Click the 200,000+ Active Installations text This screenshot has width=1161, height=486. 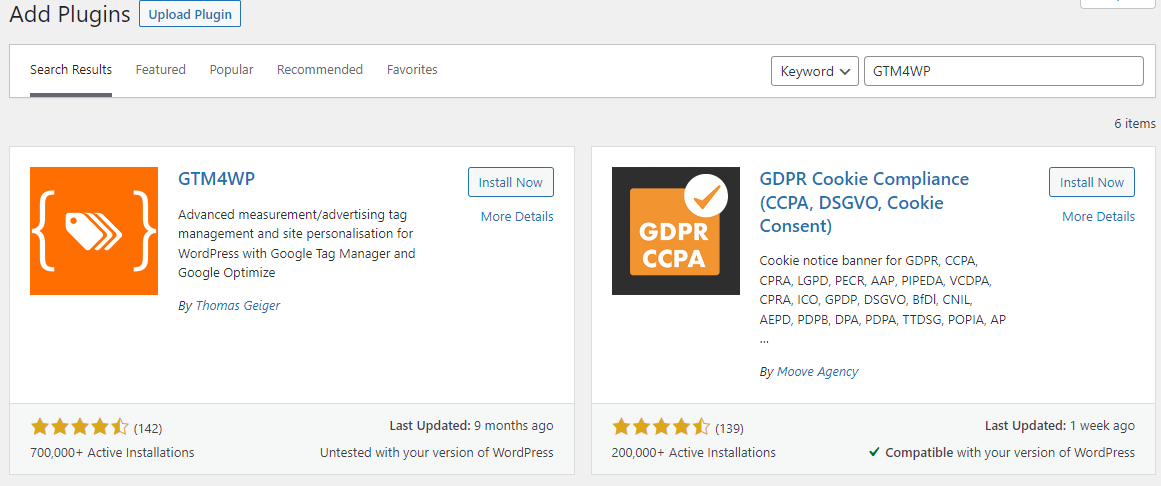694,452
